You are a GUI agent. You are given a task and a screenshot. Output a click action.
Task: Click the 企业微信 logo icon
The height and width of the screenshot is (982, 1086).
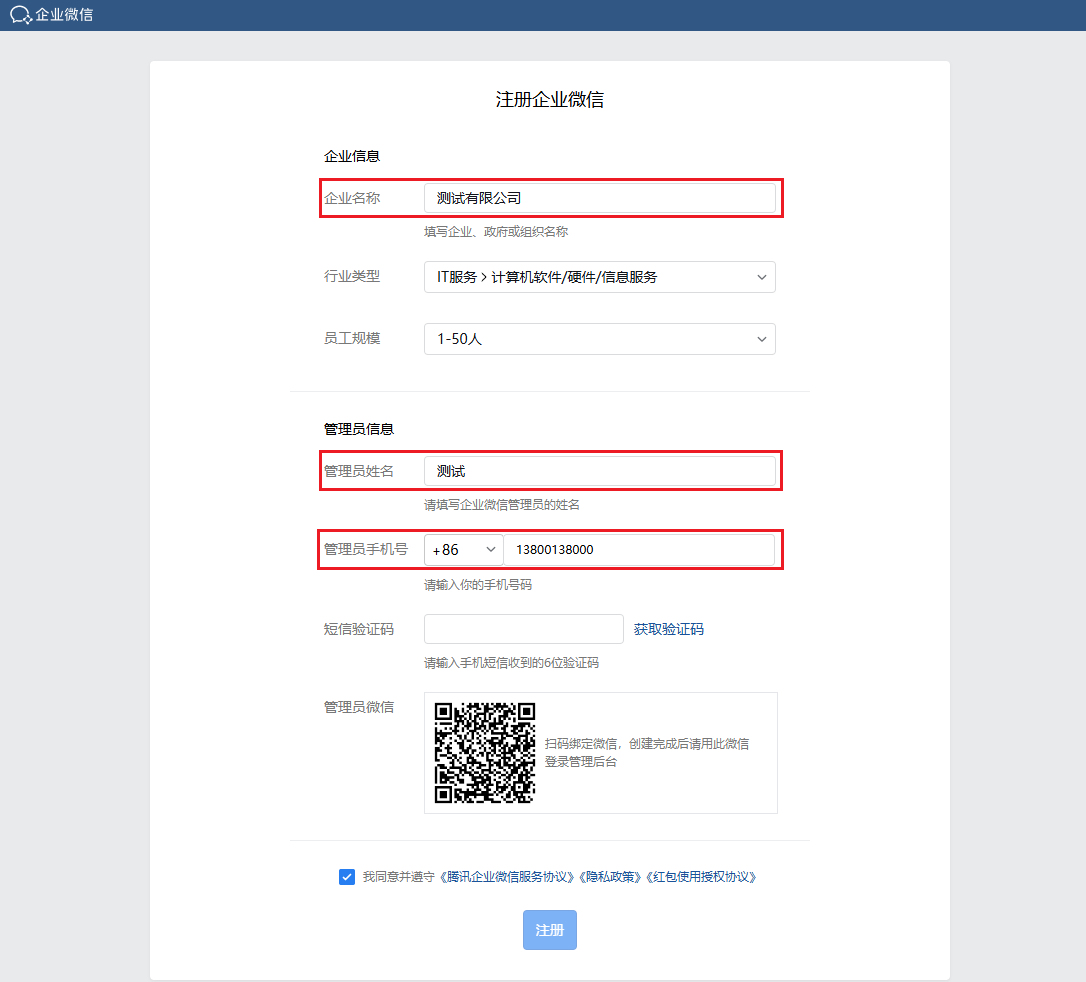click(x=21, y=15)
